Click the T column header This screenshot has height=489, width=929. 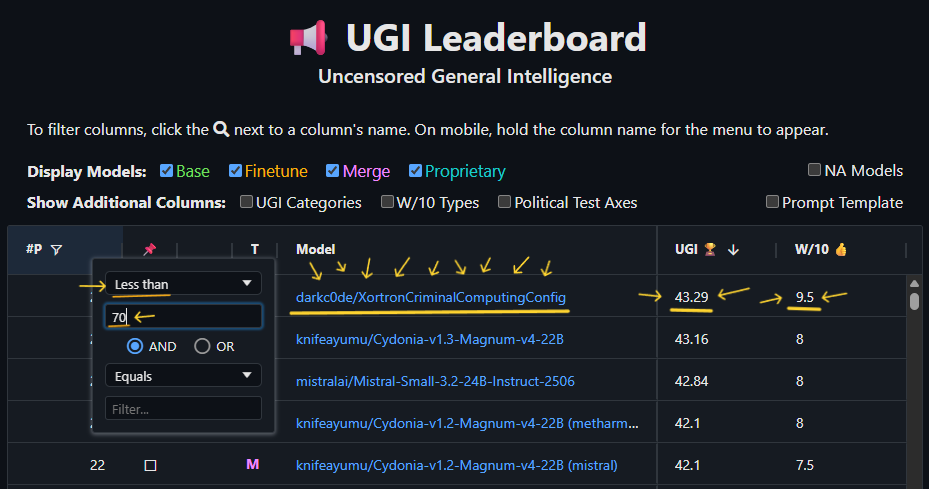[254, 249]
